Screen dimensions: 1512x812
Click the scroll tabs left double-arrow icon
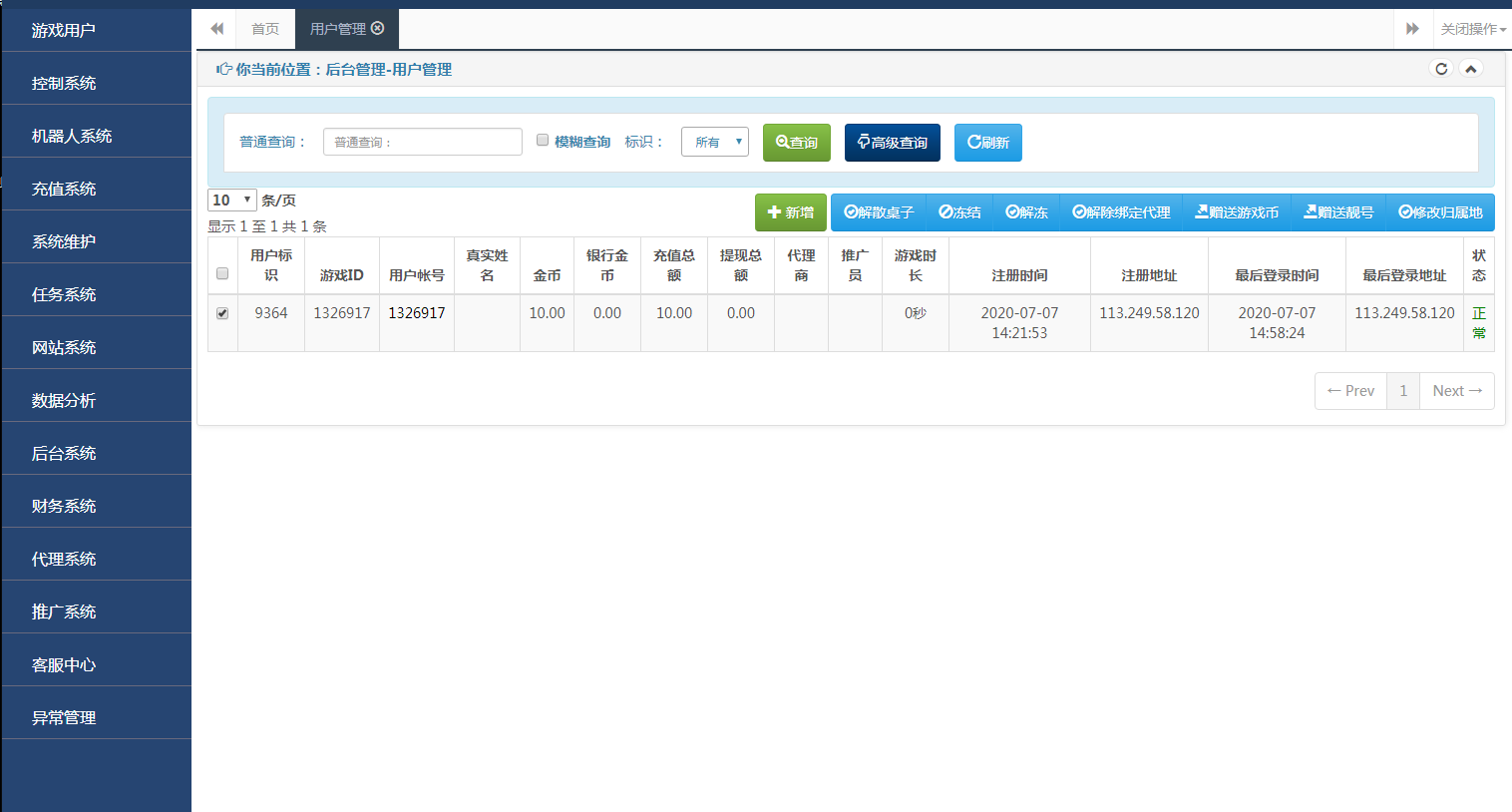[x=216, y=29]
